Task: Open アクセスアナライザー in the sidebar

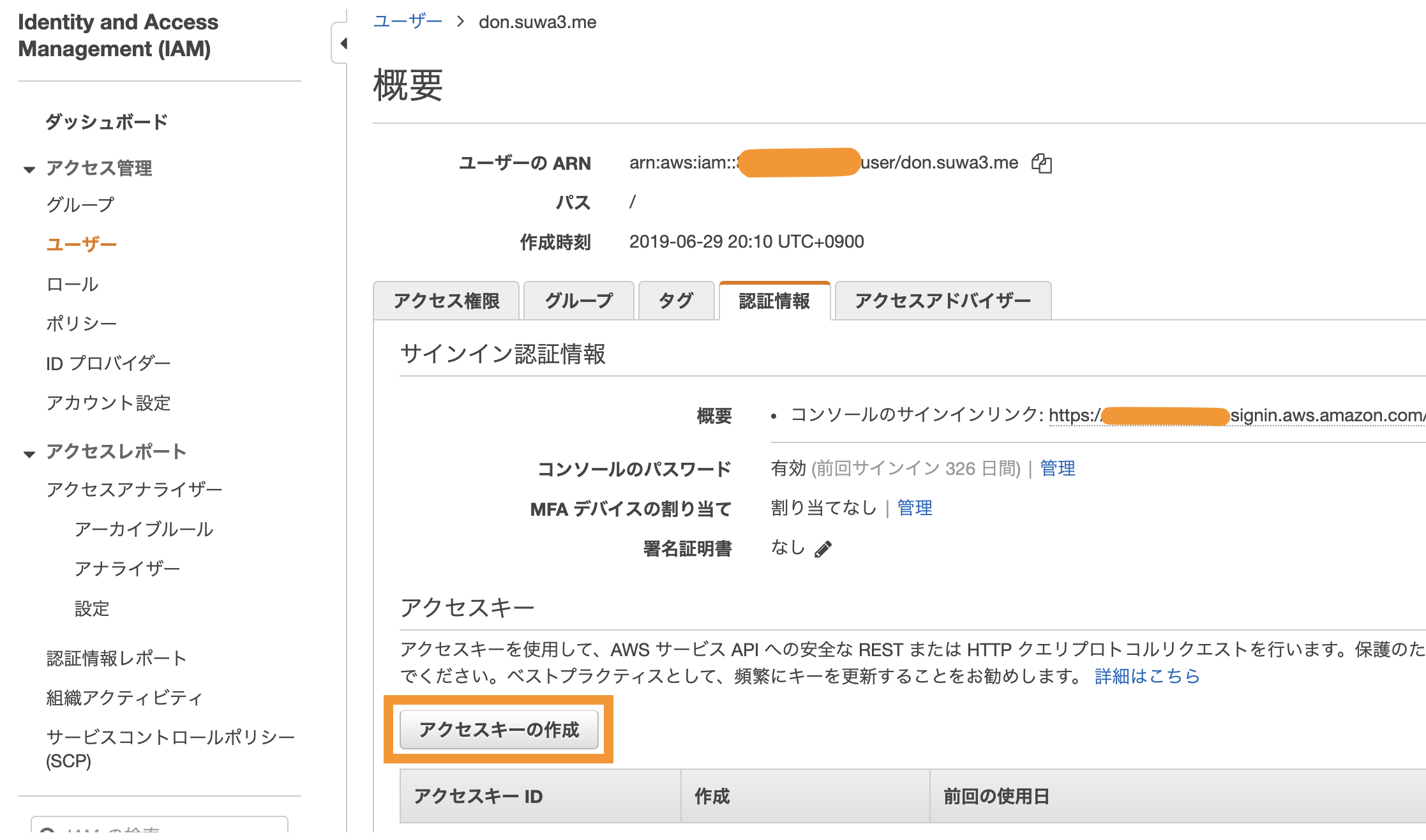Action: (x=135, y=490)
